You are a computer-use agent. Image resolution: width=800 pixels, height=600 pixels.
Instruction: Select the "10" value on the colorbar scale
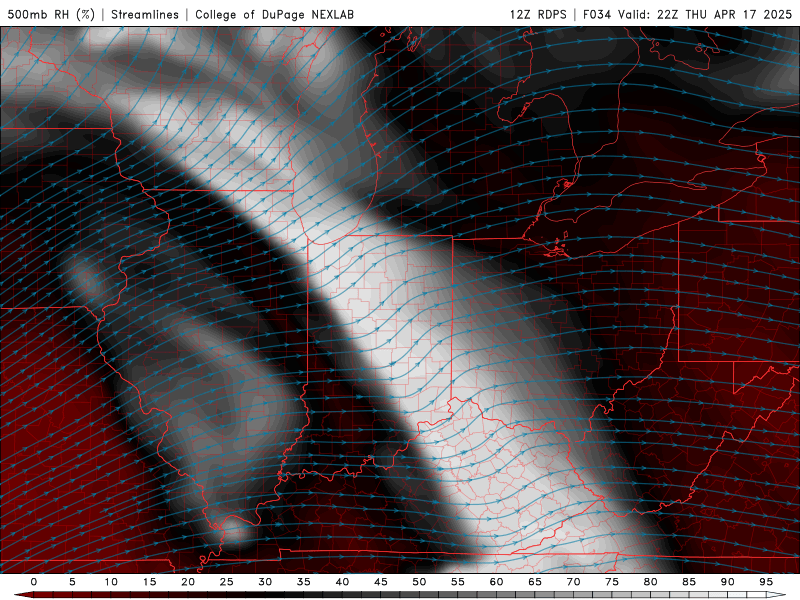tap(111, 582)
